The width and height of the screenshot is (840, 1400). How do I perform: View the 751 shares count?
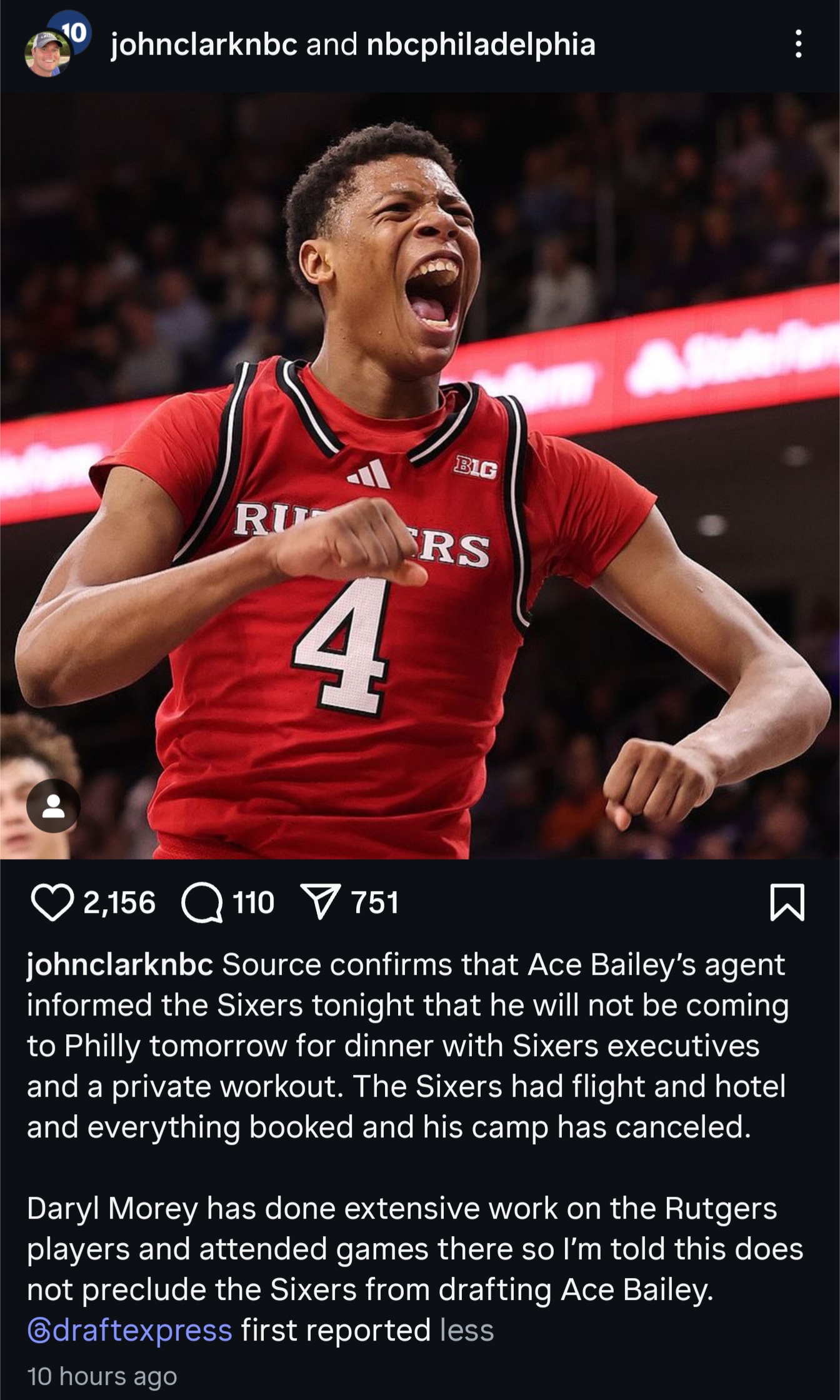click(x=374, y=903)
